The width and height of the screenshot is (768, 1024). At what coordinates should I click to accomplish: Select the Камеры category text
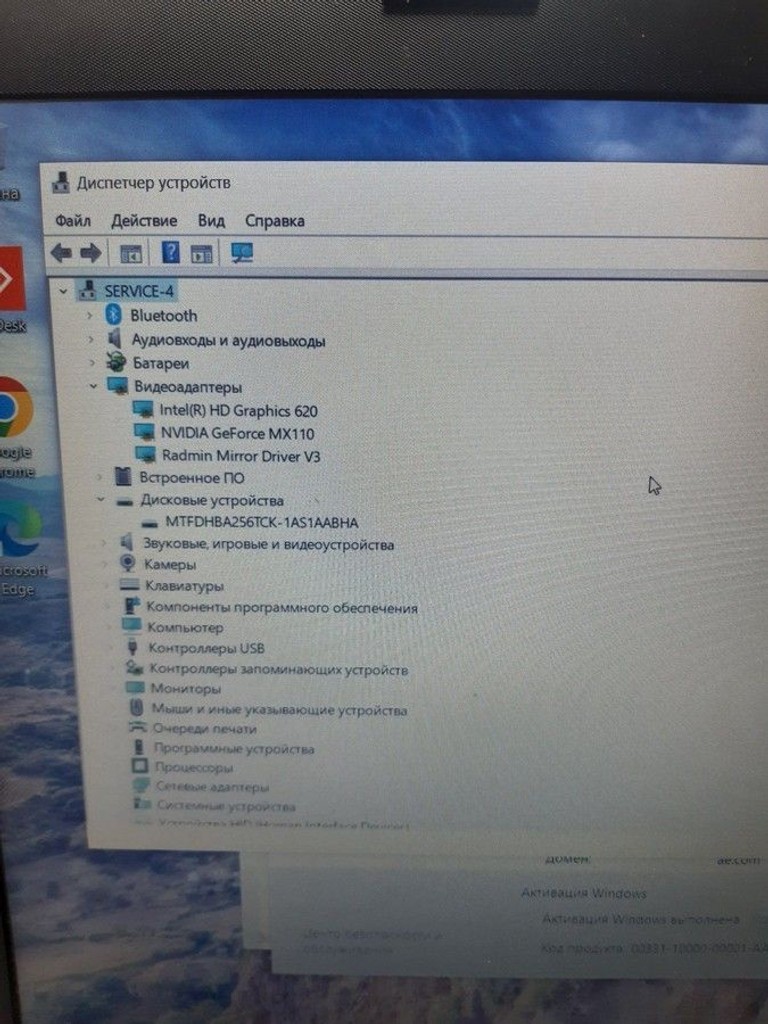(x=170, y=564)
